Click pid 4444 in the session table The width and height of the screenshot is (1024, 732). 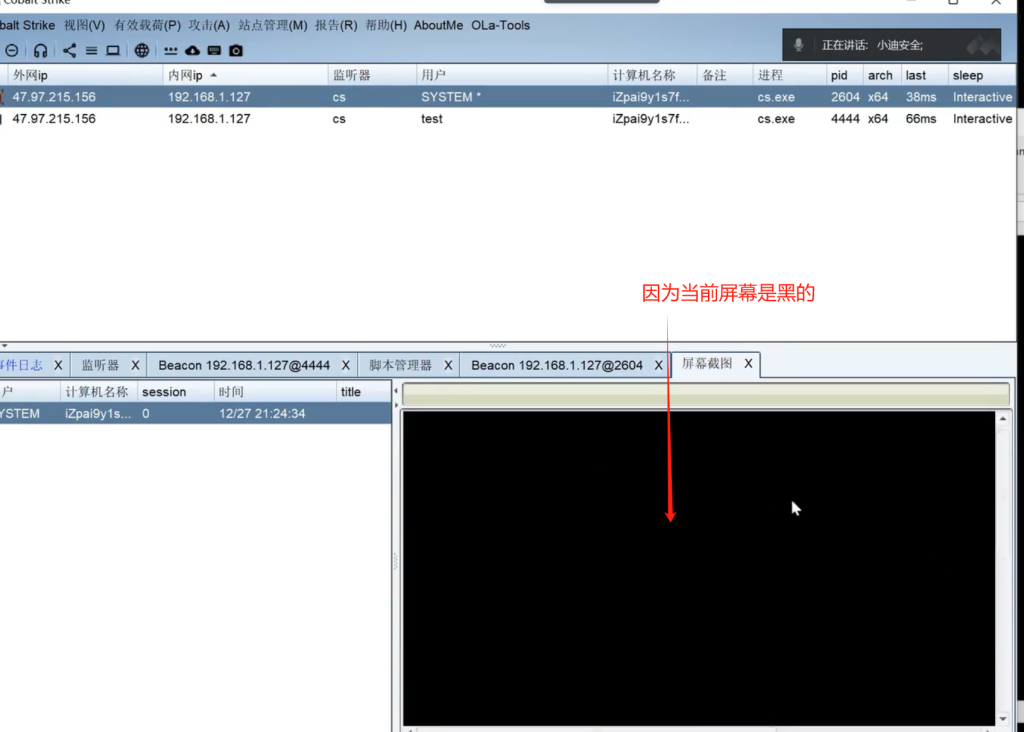845,119
